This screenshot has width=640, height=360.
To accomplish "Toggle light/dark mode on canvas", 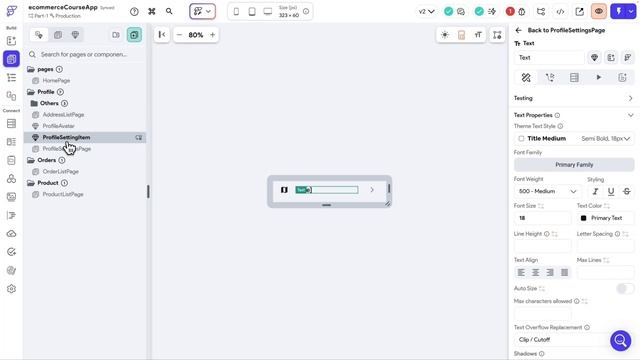I will point(445,35).
